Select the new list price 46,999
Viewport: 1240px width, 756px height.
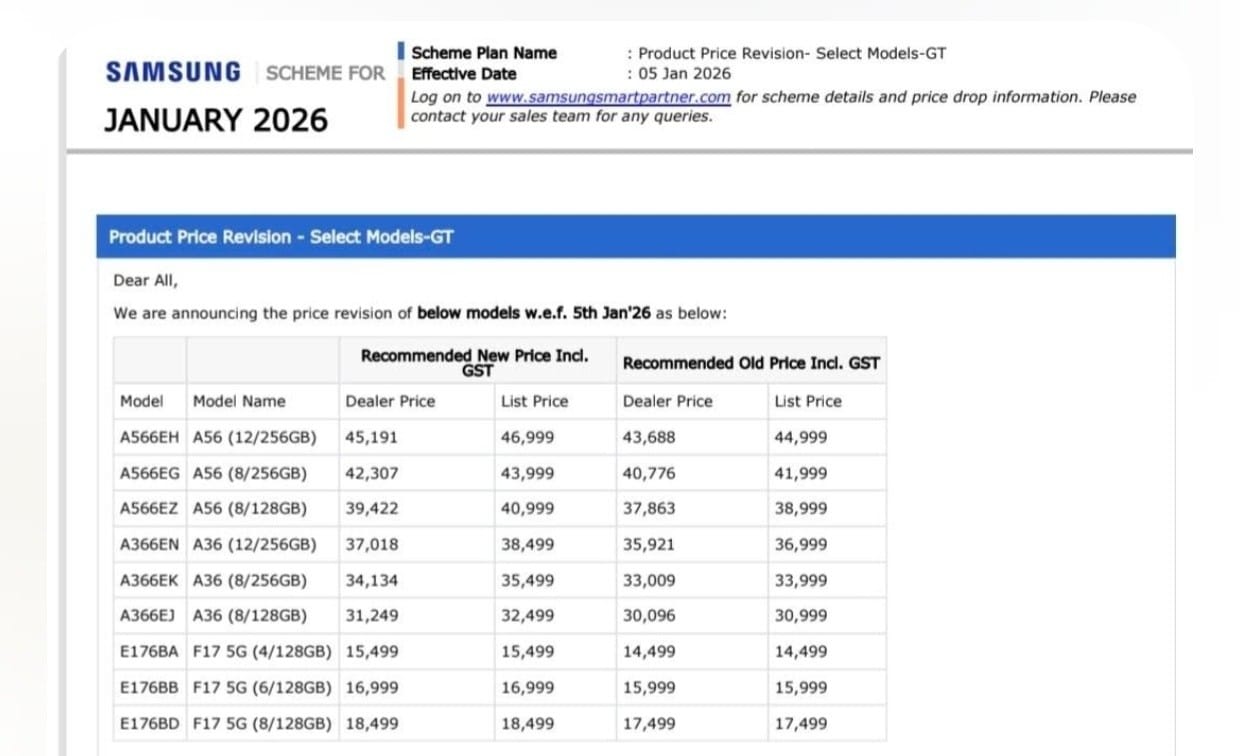[527, 437]
